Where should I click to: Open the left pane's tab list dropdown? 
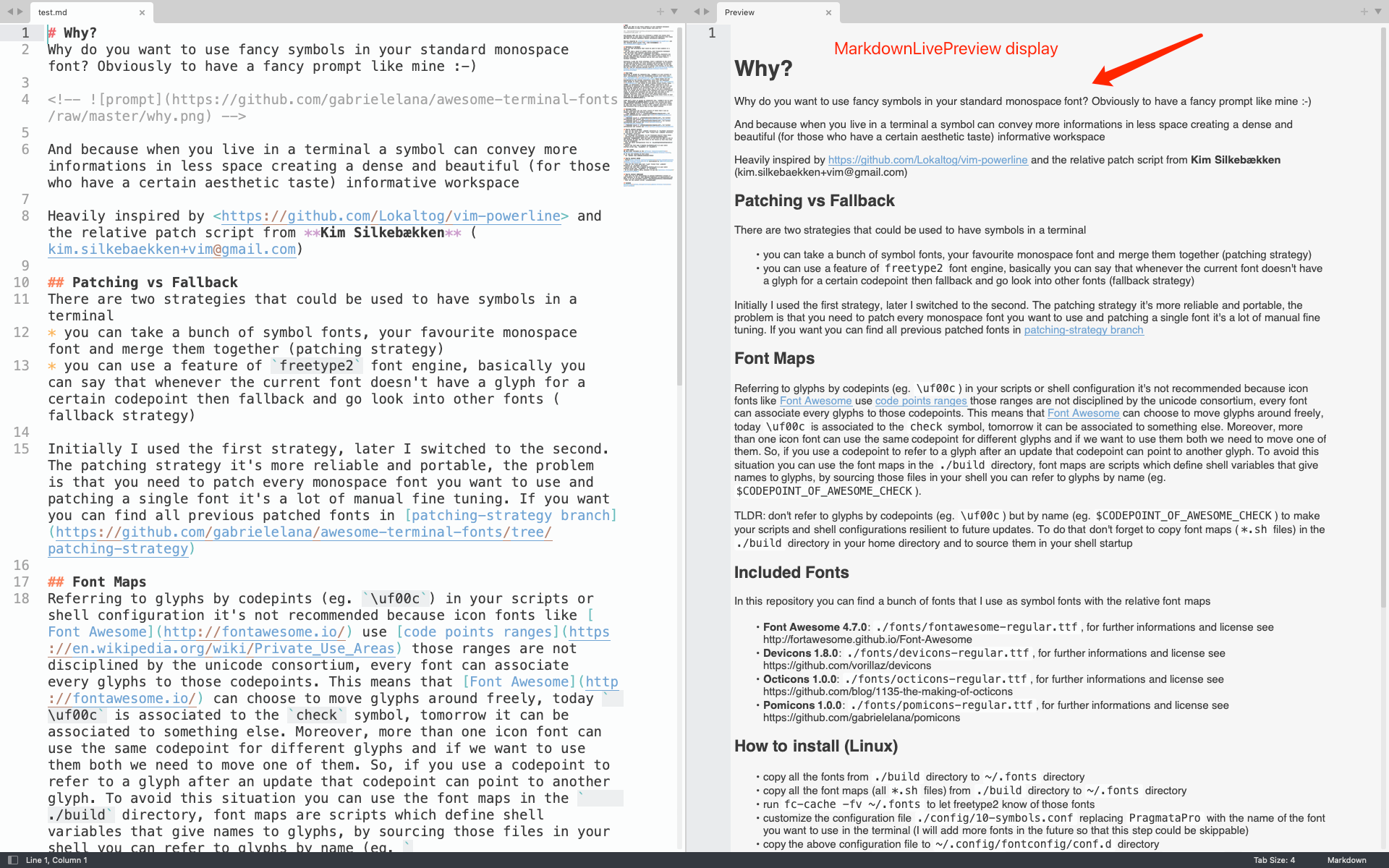click(674, 12)
